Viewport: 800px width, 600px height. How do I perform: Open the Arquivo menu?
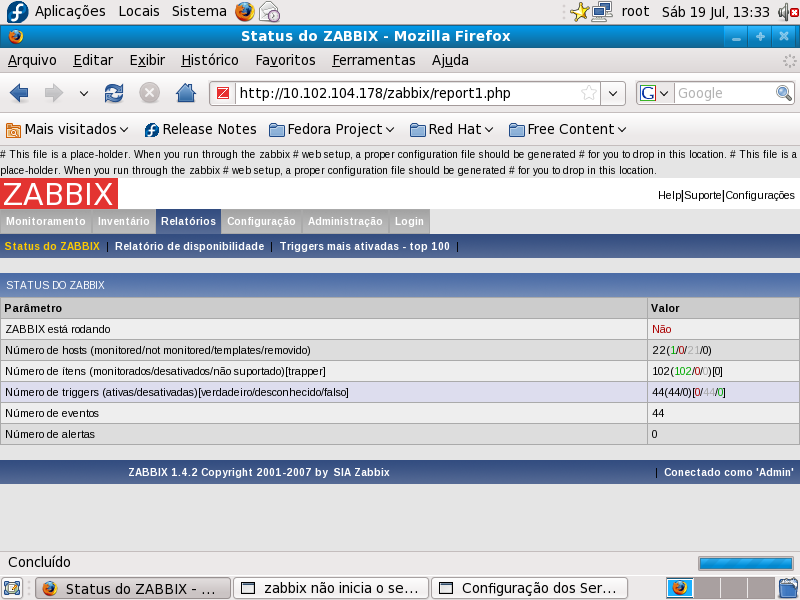tap(32, 60)
